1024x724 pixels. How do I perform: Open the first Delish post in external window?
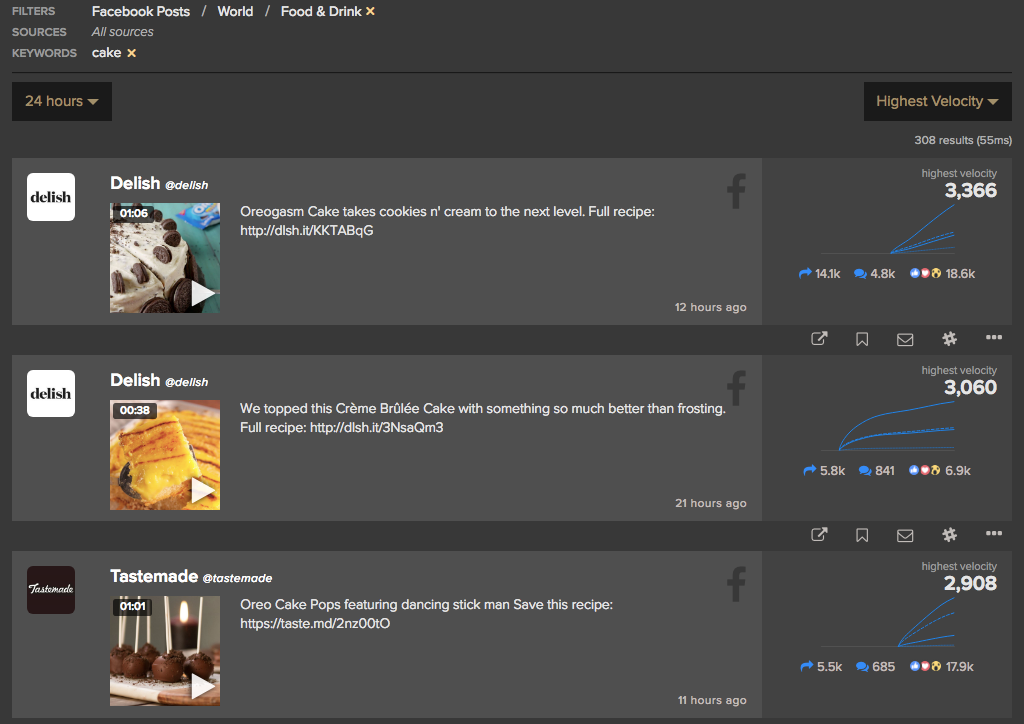pyautogui.click(x=819, y=339)
